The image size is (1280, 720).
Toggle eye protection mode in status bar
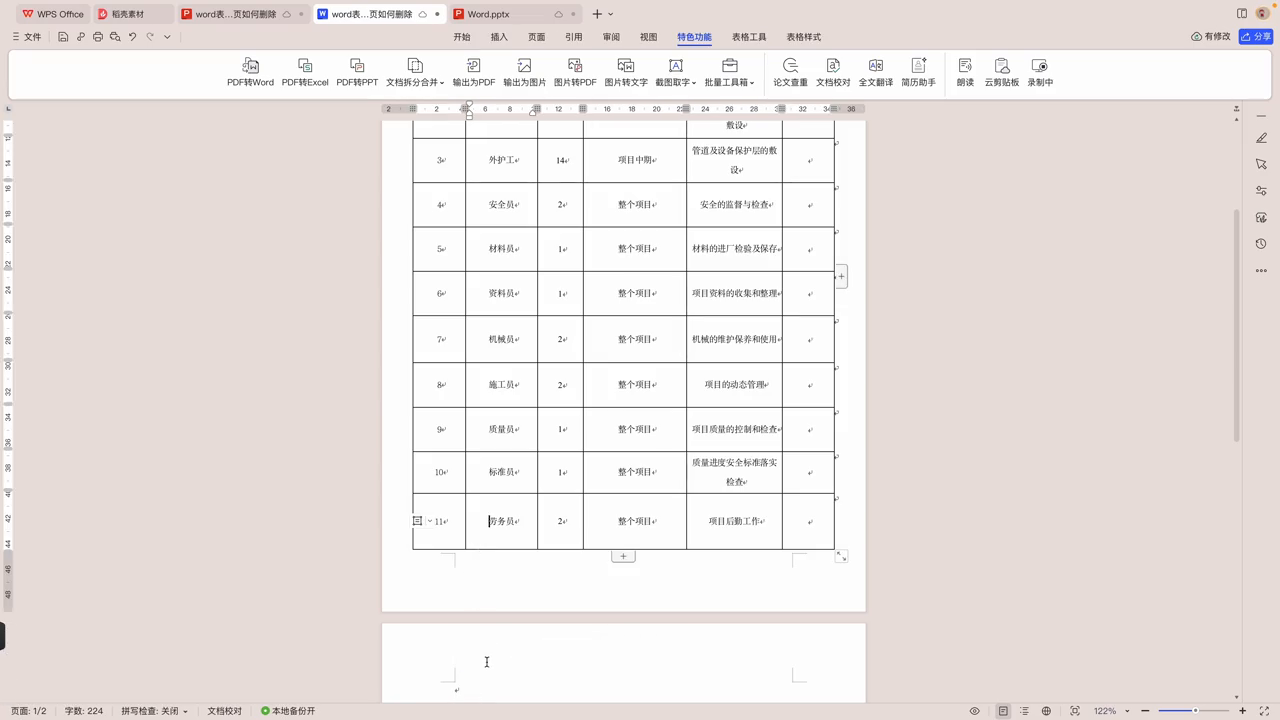click(x=975, y=711)
